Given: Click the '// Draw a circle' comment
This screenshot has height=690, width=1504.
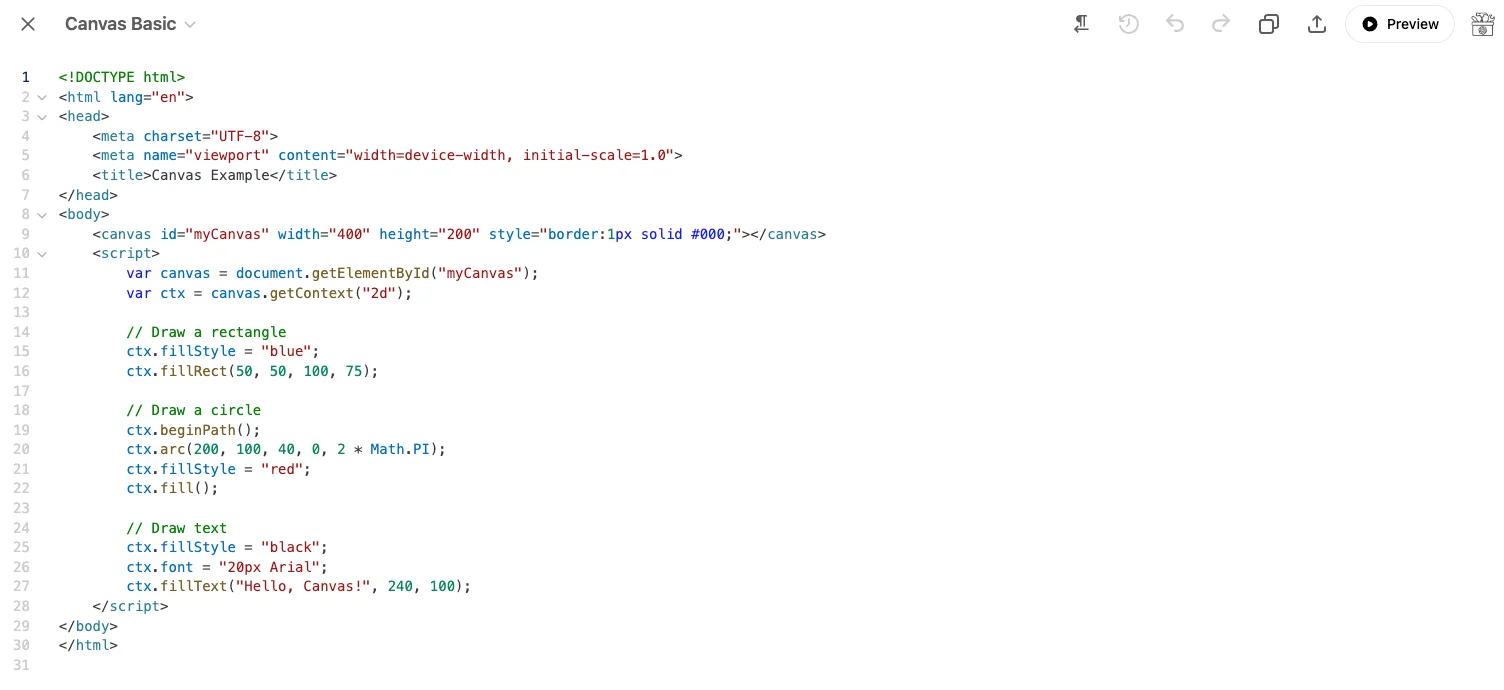Looking at the screenshot, I should 194,410.
